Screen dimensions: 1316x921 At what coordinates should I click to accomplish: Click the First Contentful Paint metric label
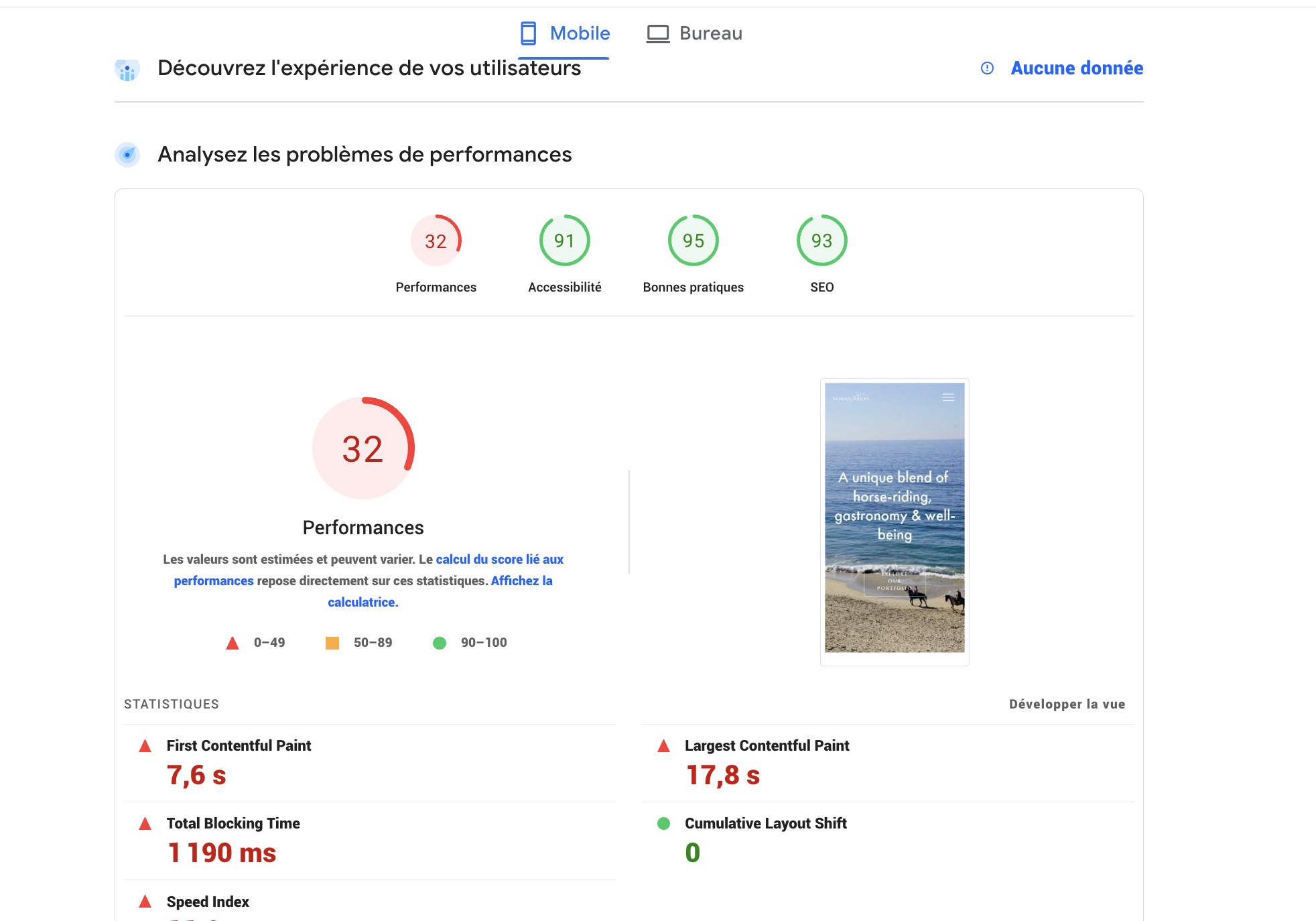pos(239,746)
